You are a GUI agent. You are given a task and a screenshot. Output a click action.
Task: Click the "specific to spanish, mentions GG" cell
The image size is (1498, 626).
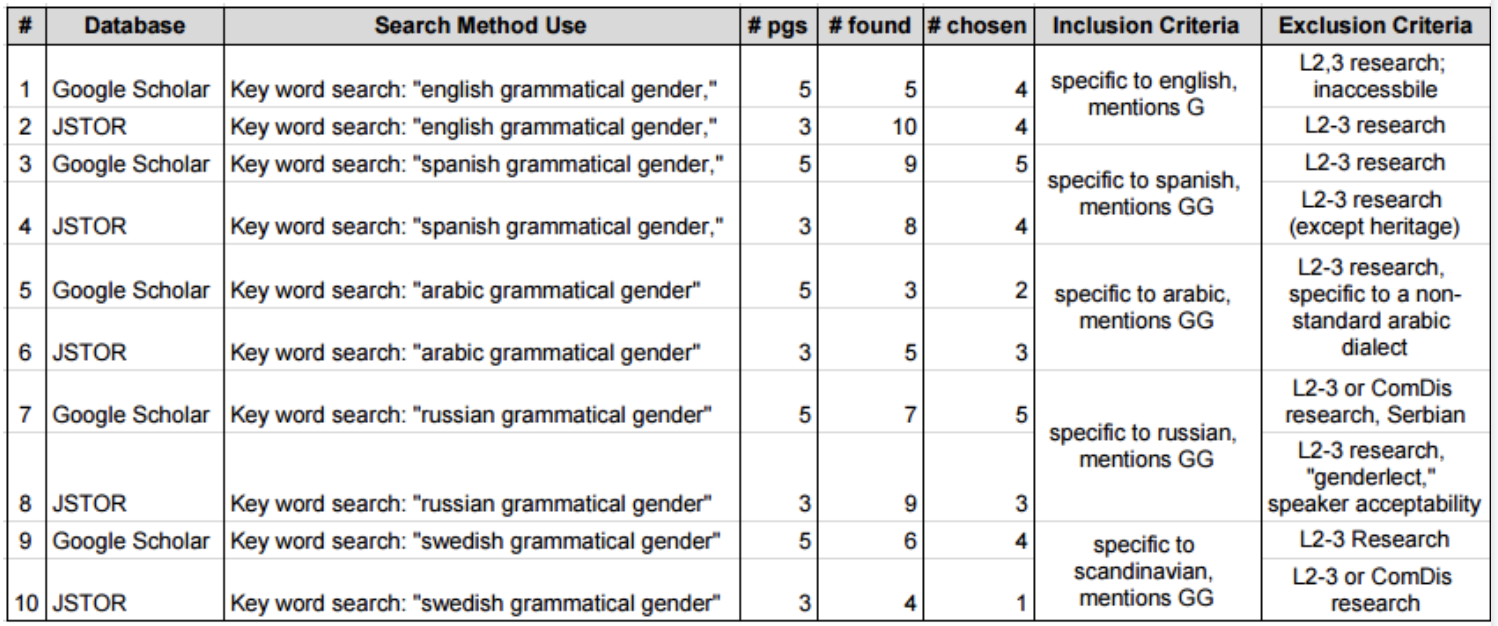click(x=1145, y=194)
